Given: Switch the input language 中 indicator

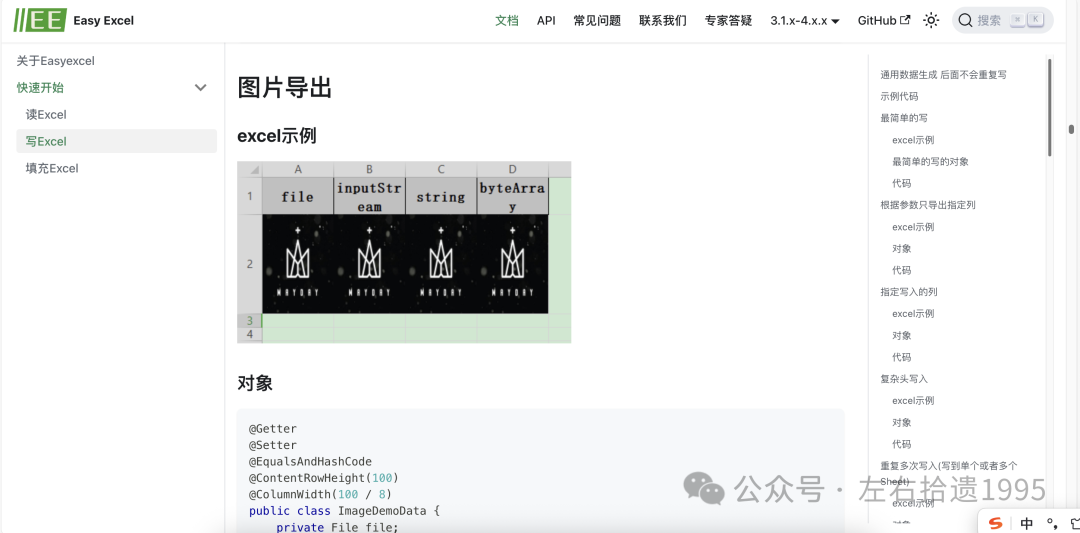Looking at the screenshot, I should pyautogui.click(x=1027, y=523).
